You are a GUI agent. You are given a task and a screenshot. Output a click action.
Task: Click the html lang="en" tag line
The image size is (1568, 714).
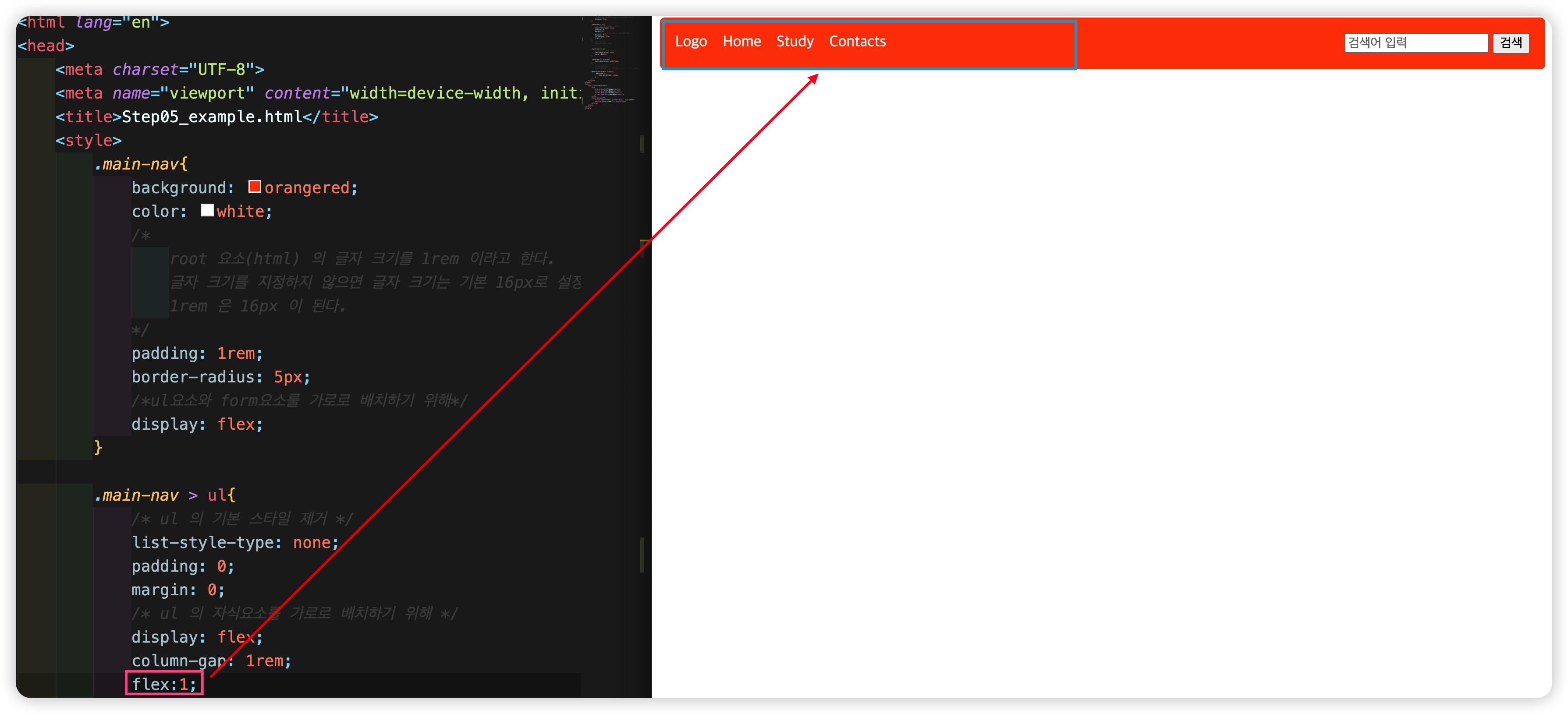(93, 22)
